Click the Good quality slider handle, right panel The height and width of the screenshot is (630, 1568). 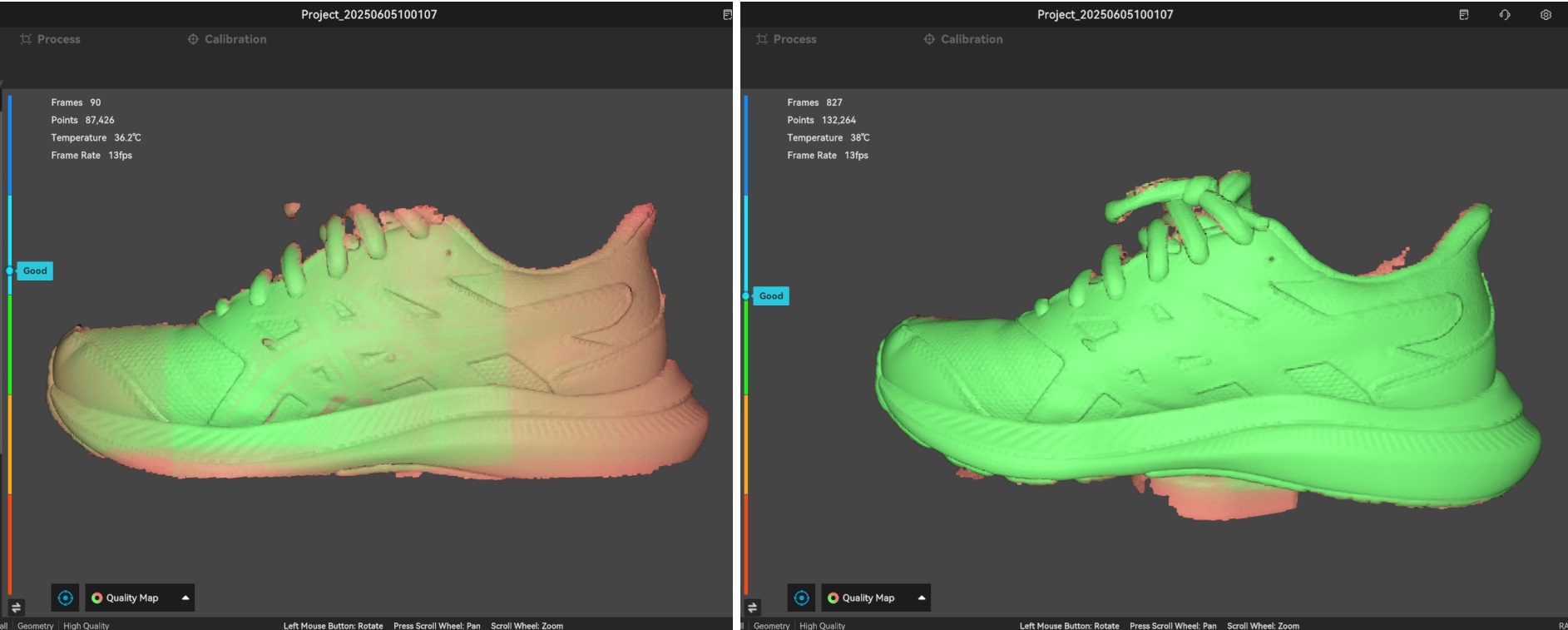(x=746, y=296)
